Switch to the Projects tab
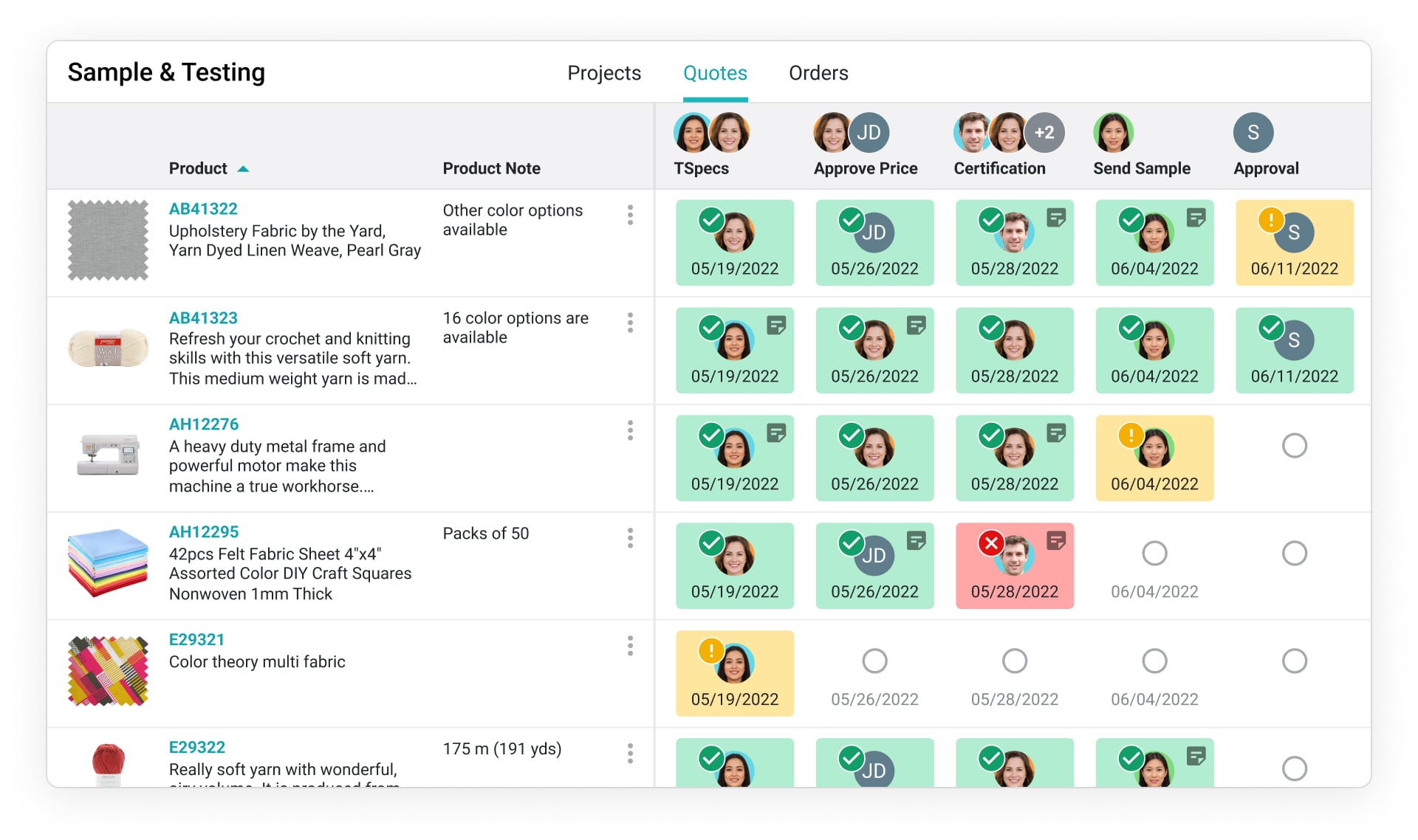The image size is (1418, 840). point(603,73)
